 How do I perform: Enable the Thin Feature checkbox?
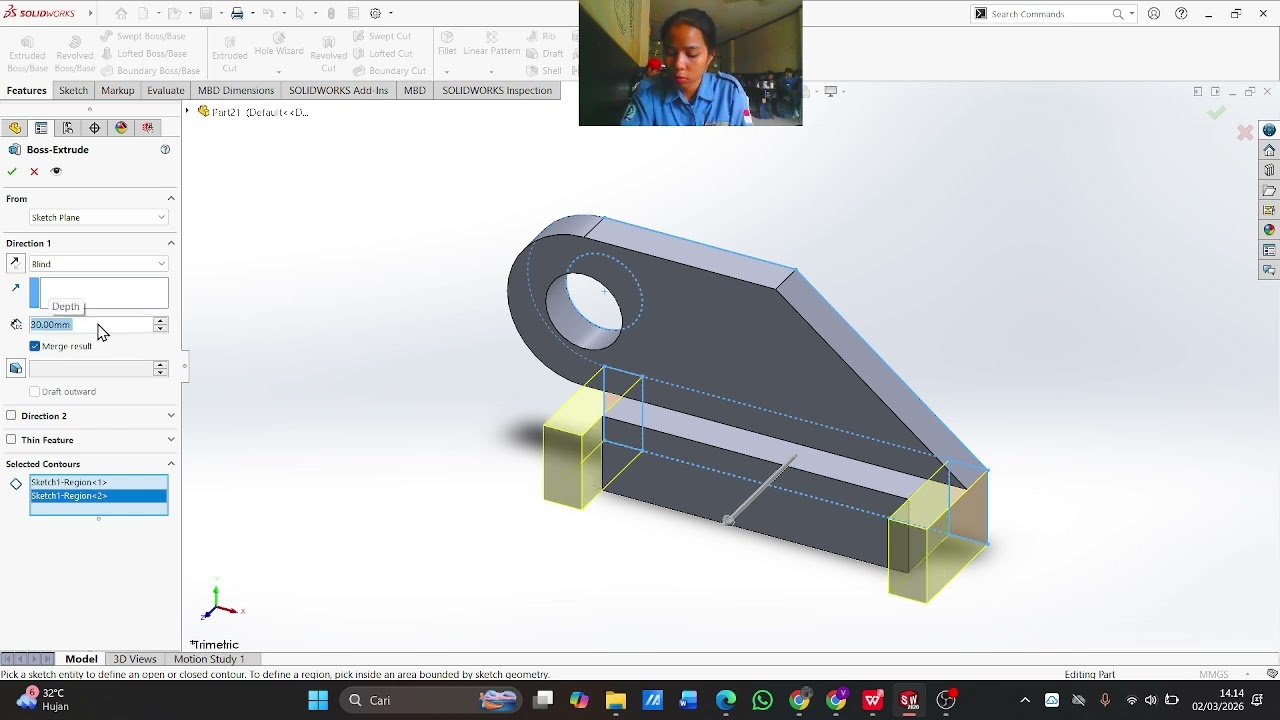click(11, 439)
